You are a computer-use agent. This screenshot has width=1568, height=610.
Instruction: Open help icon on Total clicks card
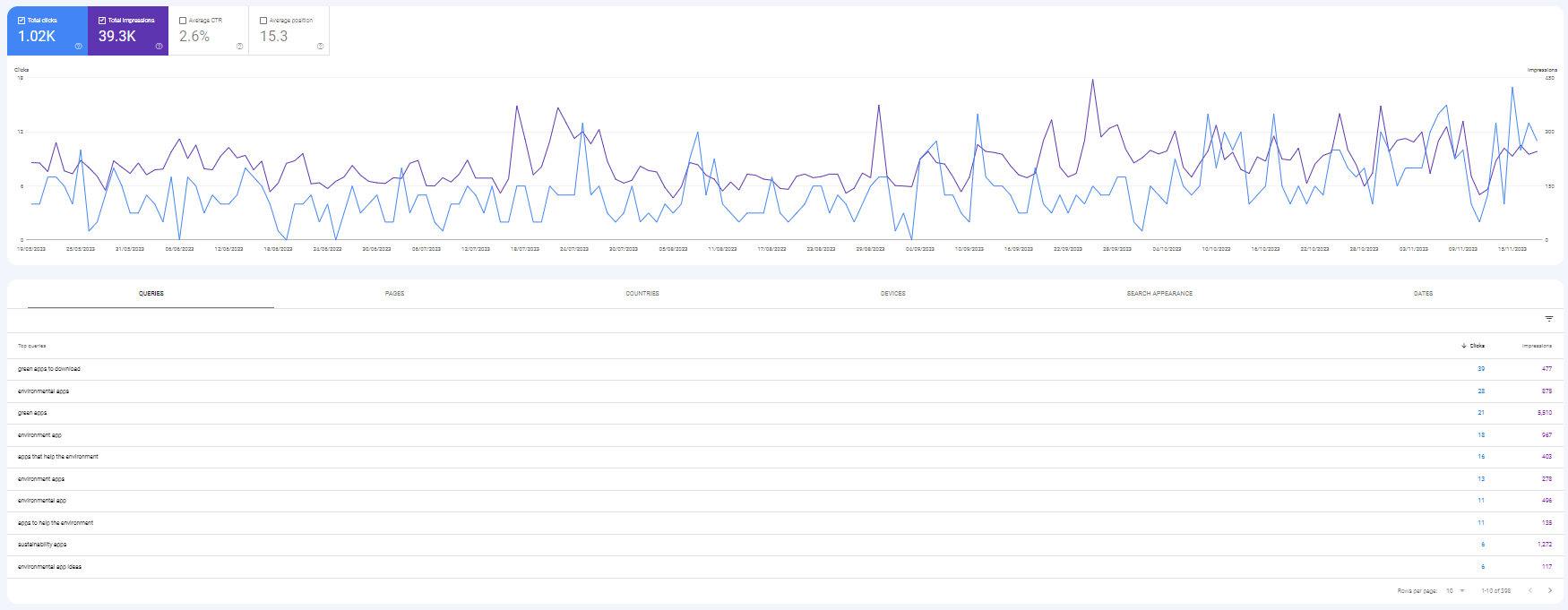coord(78,46)
